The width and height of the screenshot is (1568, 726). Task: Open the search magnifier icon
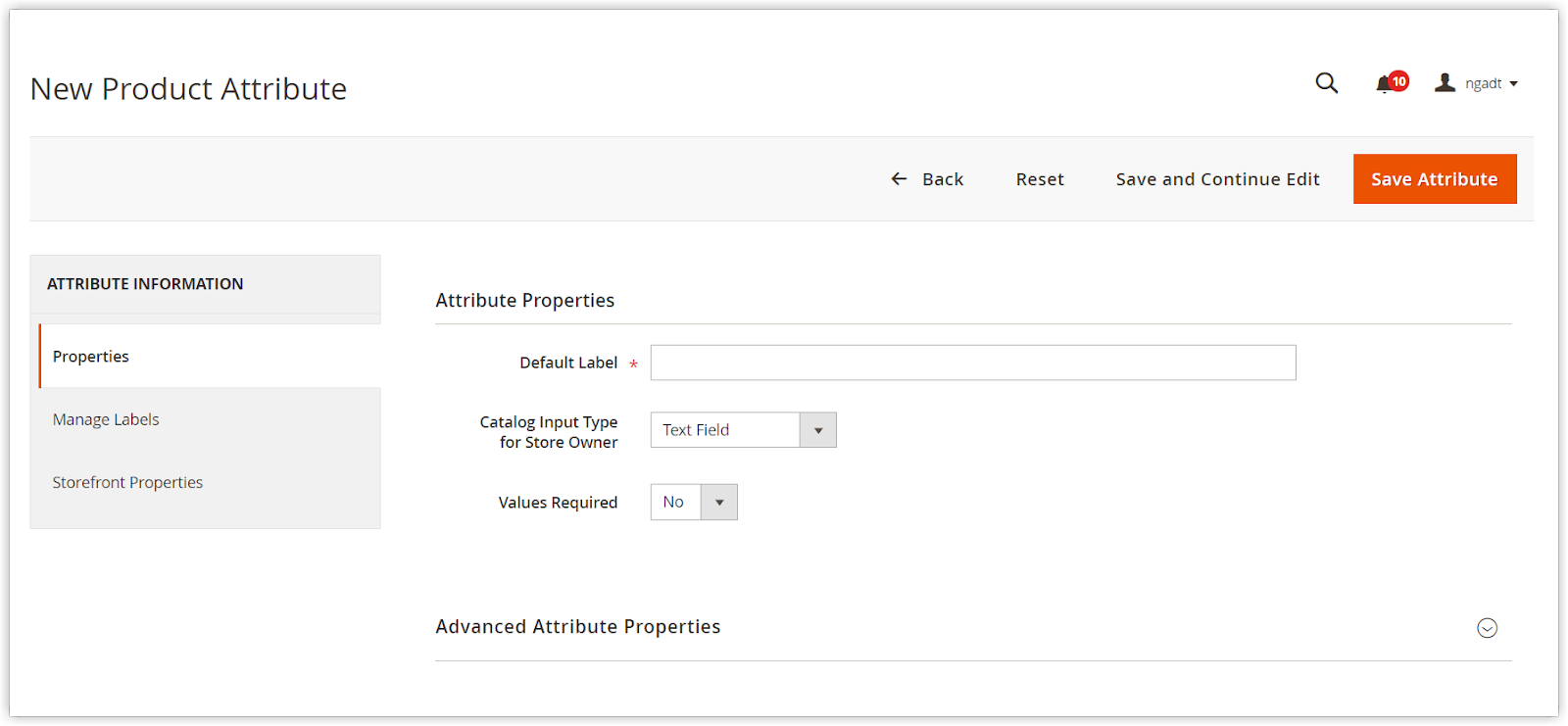click(1326, 83)
